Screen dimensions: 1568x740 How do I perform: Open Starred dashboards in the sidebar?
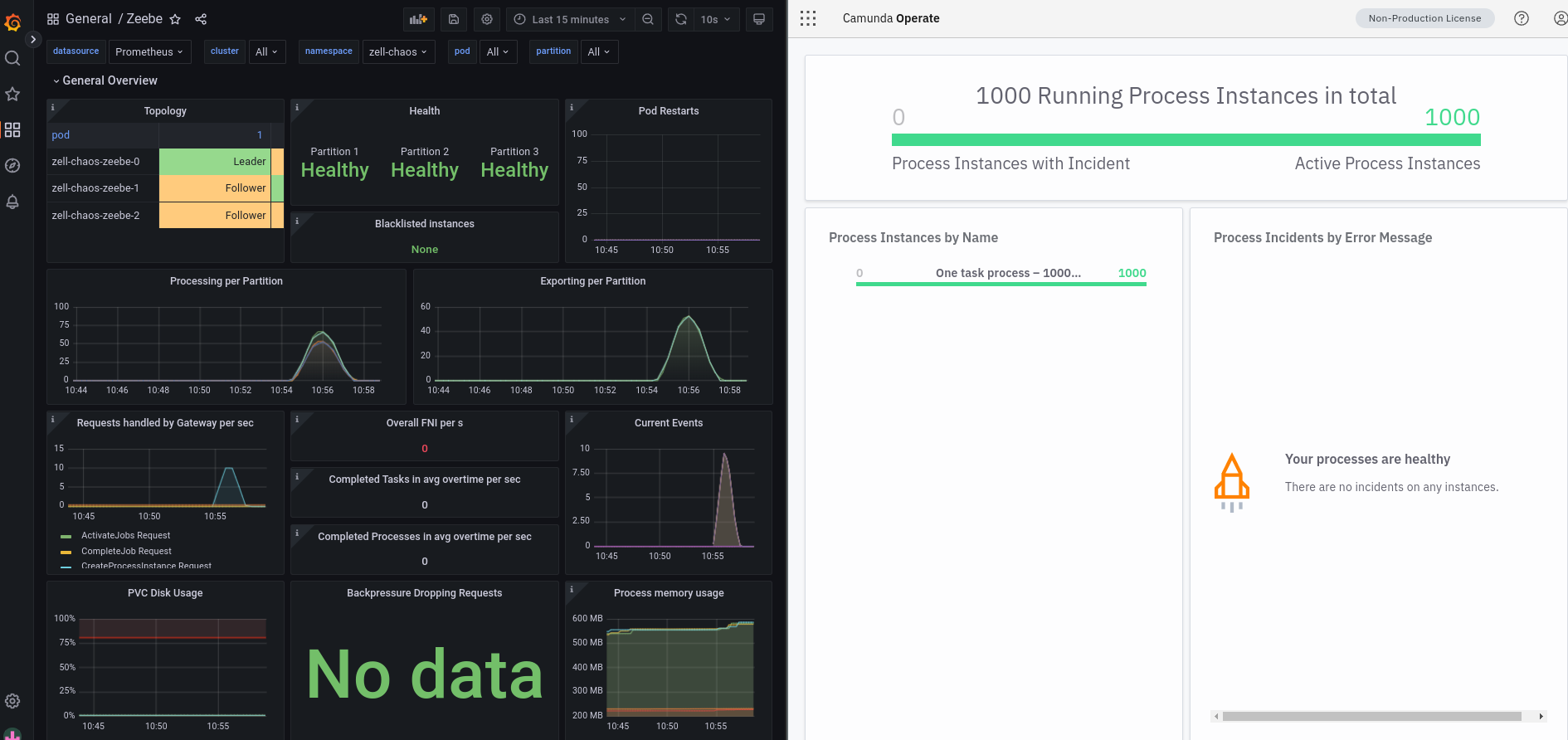pyautogui.click(x=12, y=94)
